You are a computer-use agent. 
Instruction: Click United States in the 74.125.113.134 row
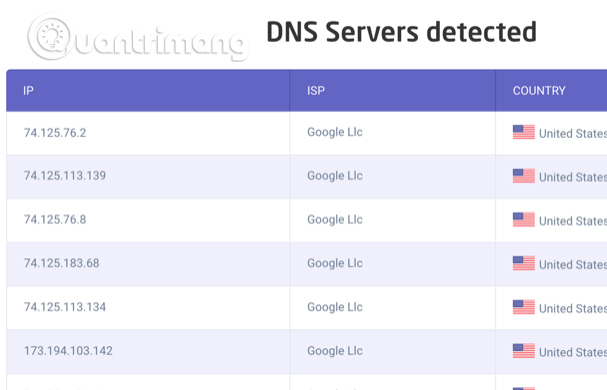point(573,309)
